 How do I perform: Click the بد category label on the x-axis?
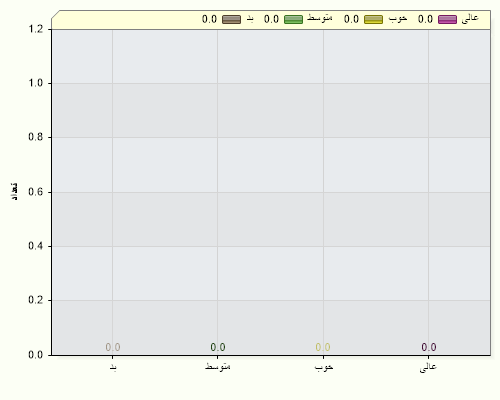pyautogui.click(x=113, y=368)
